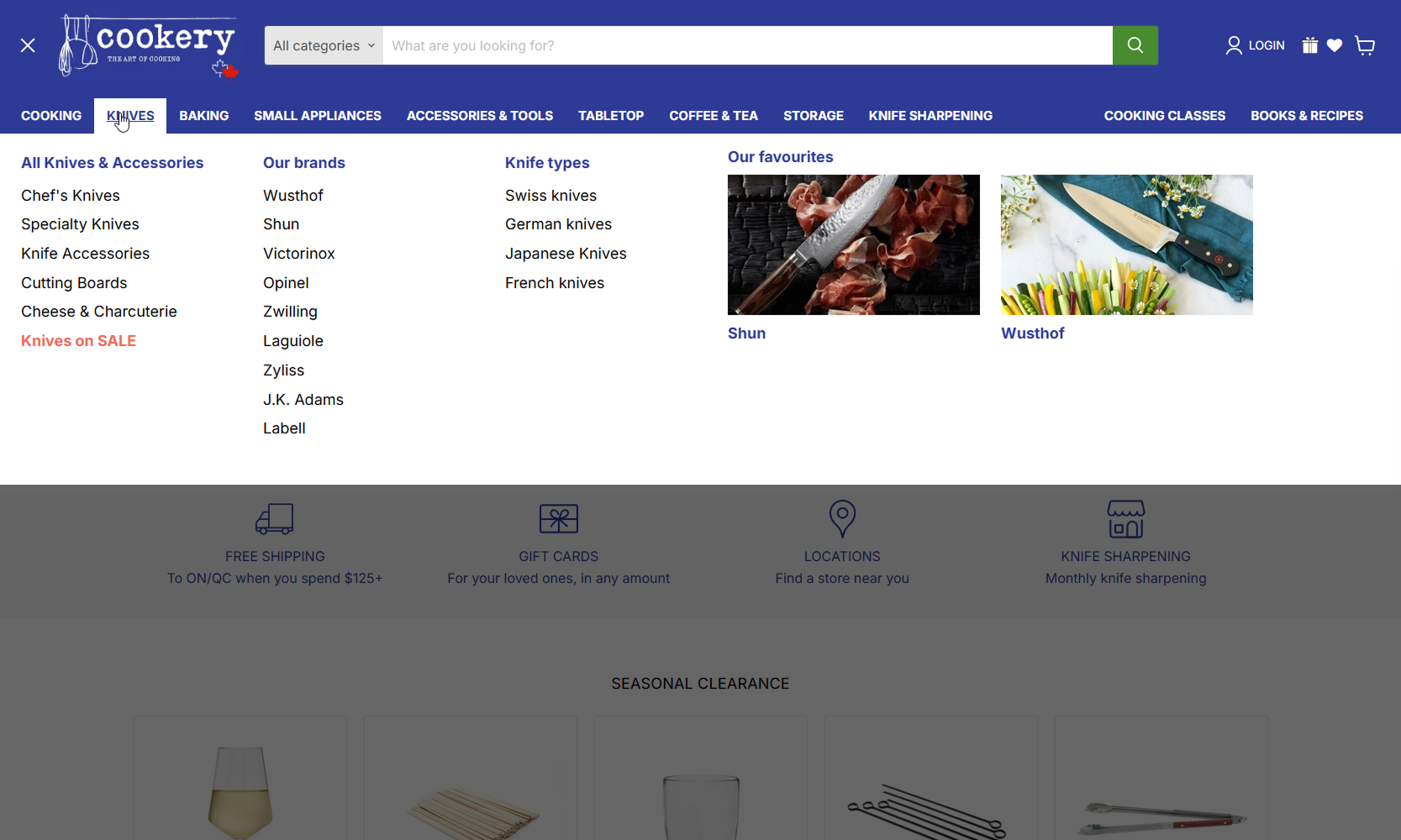The image size is (1401, 840).
Task: Open Laguiole brand page
Action: pos(293,341)
